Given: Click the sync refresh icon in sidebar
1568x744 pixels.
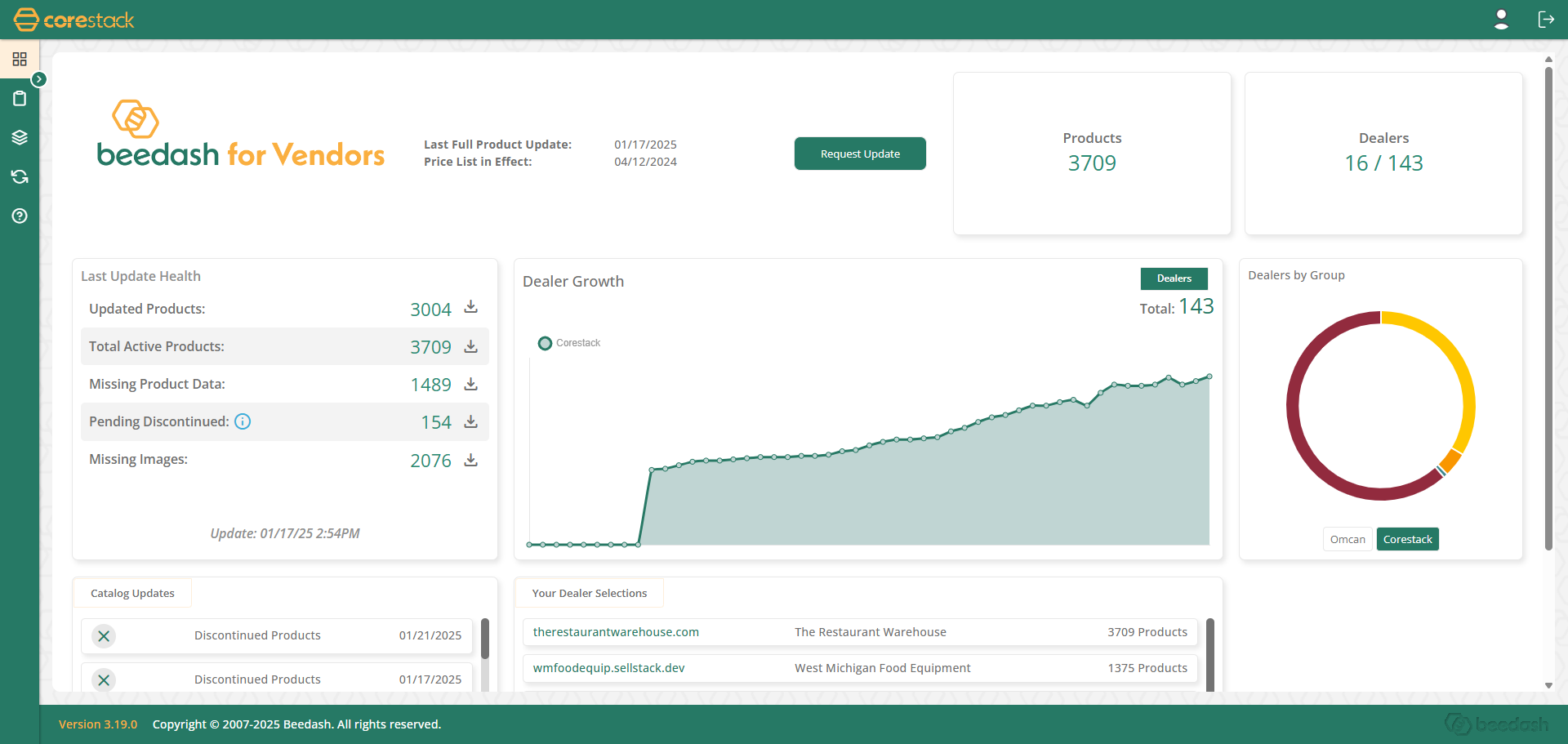Looking at the screenshot, I should (20, 176).
